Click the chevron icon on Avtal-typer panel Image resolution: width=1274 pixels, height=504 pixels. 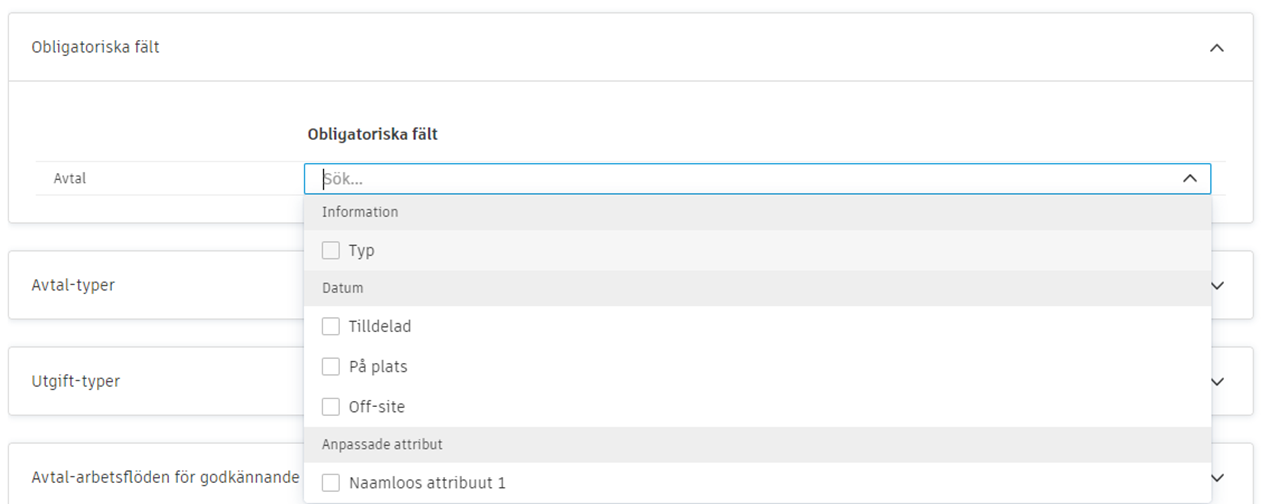1217,285
